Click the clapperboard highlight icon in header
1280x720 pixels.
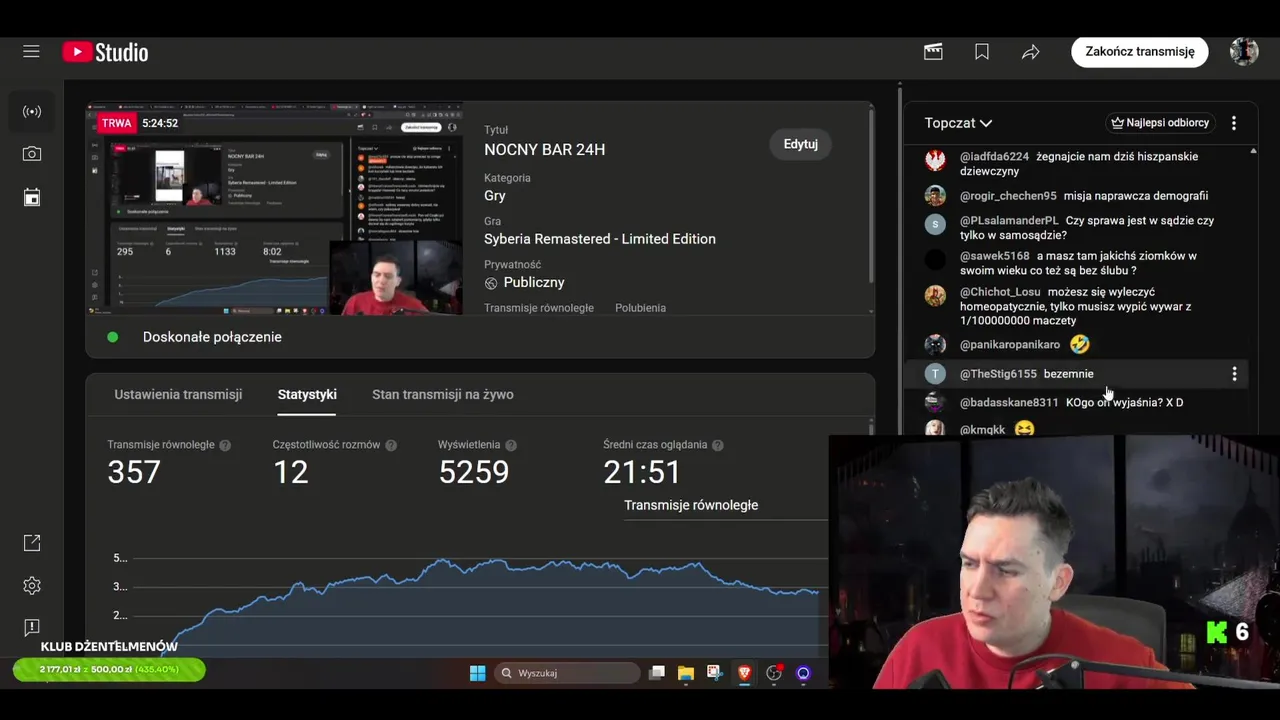(x=933, y=51)
